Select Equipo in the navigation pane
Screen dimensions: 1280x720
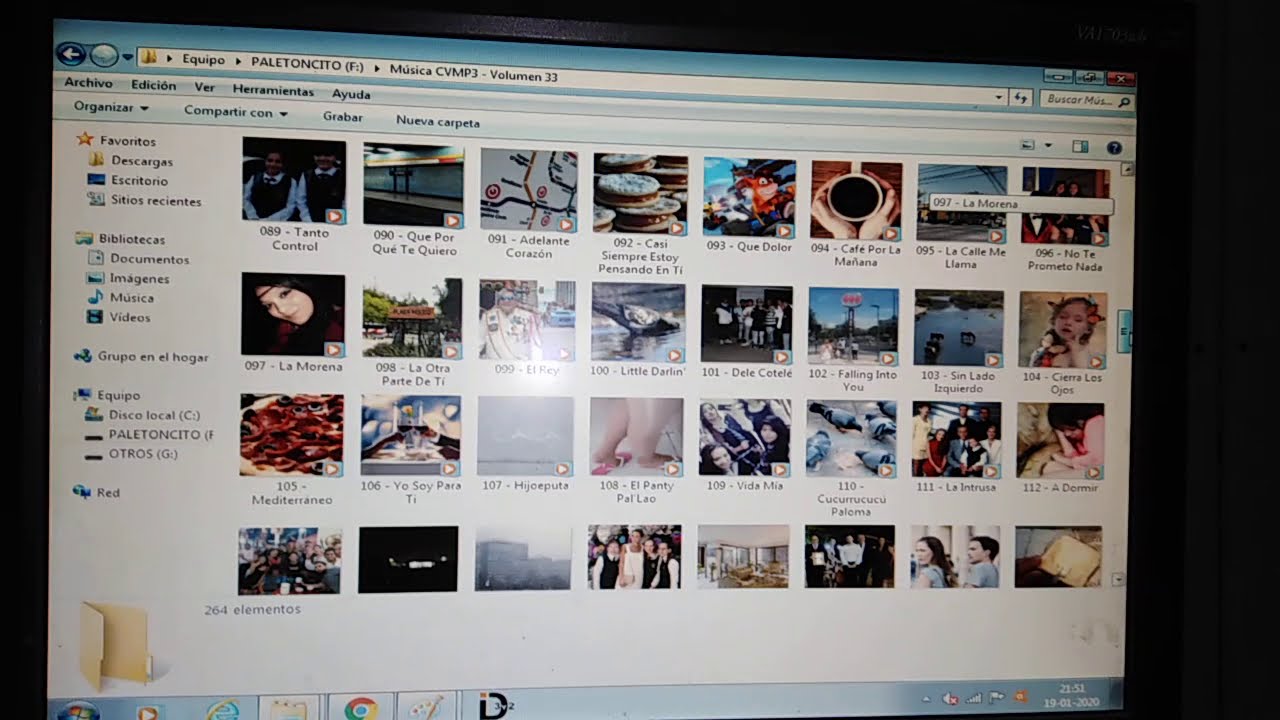pyautogui.click(x=119, y=396)
